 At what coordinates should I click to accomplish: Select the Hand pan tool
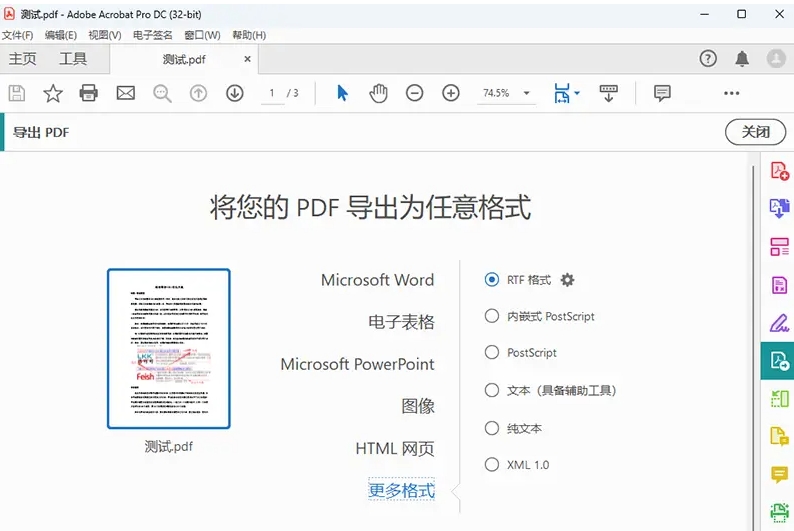click(378, 93)
